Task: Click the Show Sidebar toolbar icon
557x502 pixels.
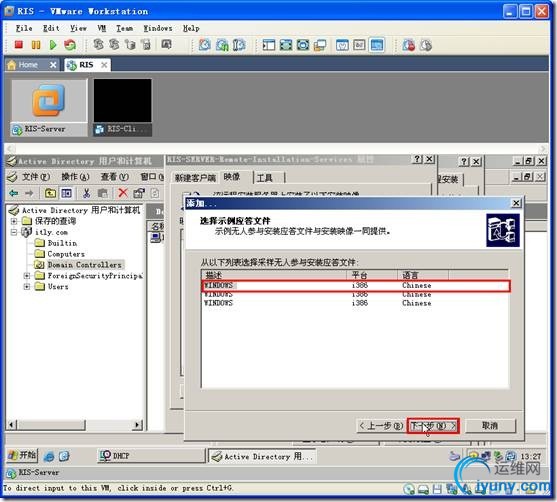Action: pyautogui.click(x=269, y=45)
